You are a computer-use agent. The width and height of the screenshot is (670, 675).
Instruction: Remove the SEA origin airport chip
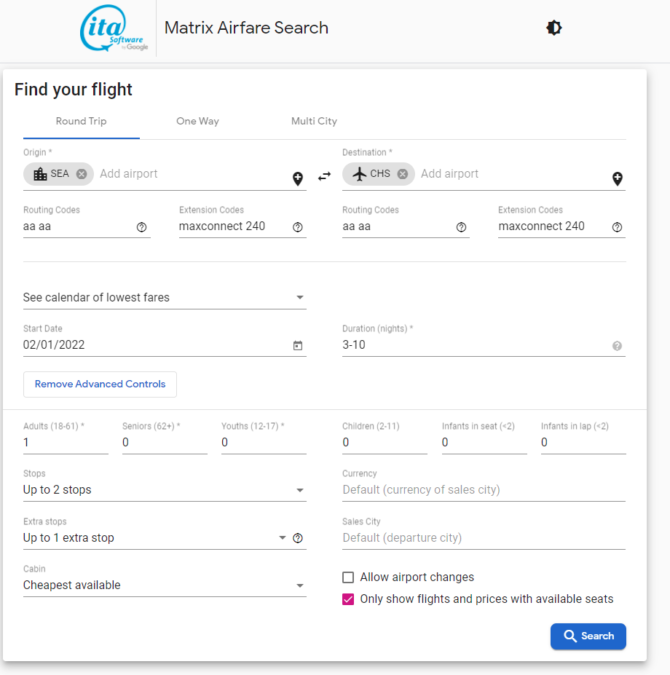coord(82,174)
